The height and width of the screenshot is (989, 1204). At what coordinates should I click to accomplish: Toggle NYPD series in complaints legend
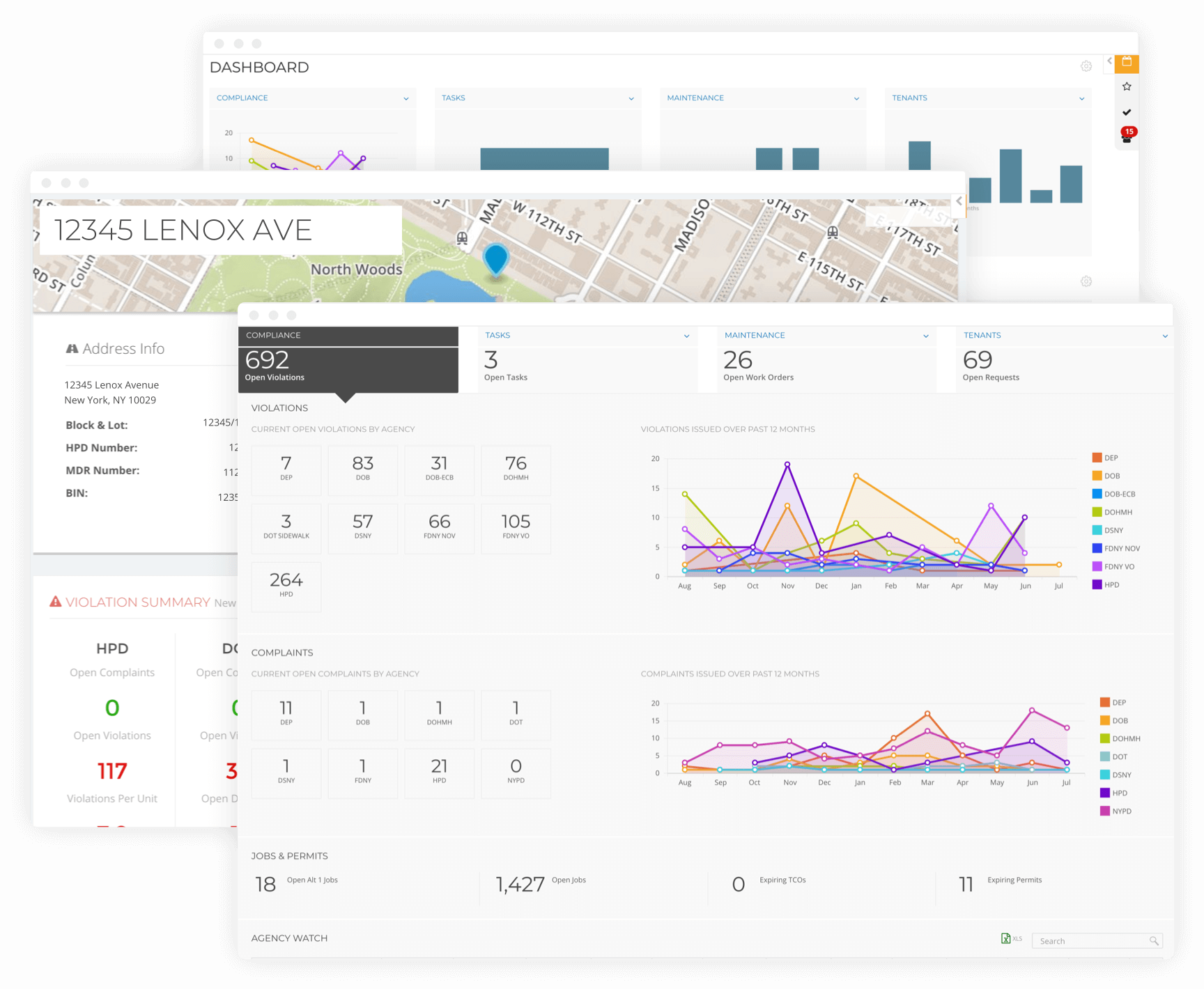pyautogui.click(x=1116, y=811)
